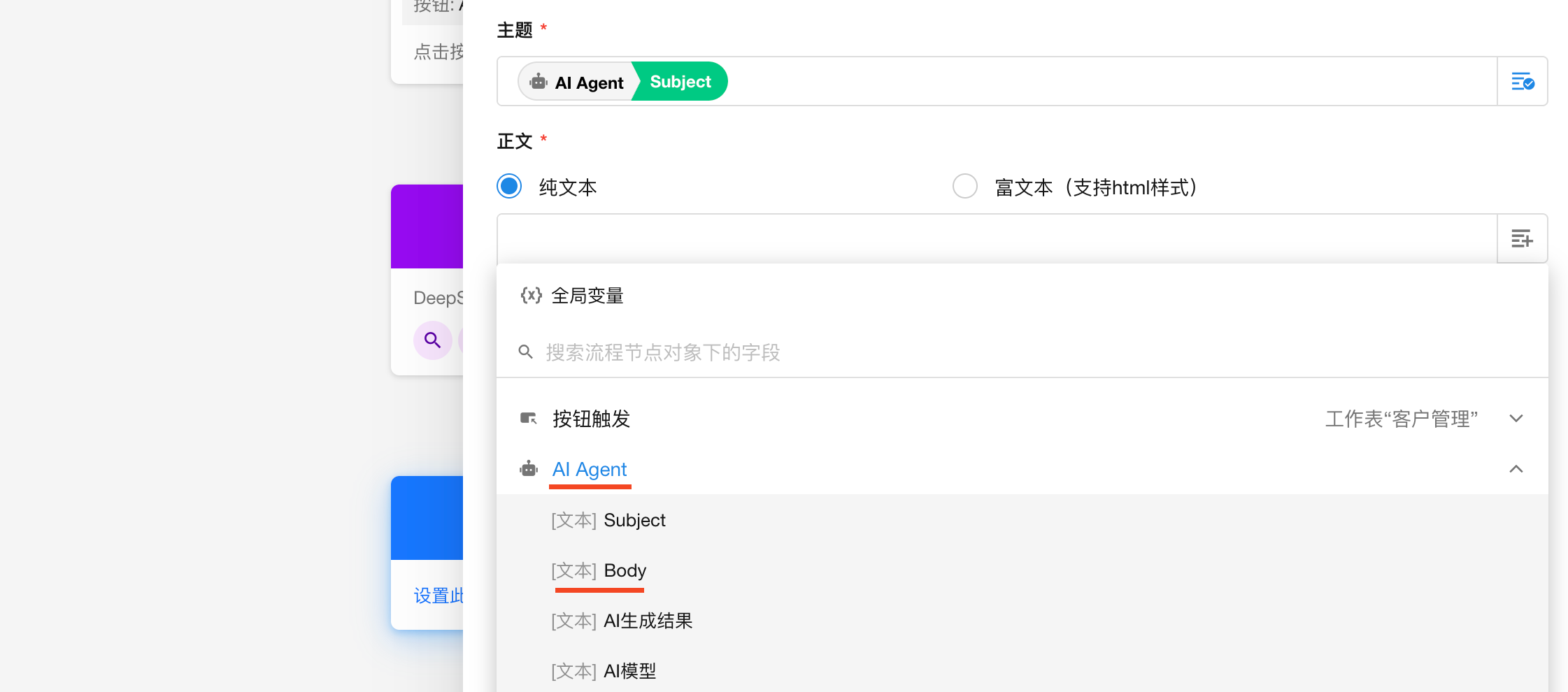Collapse the AI Agent node chevron
This screenshot has width=1568, height=692.
click(1516, 469)
